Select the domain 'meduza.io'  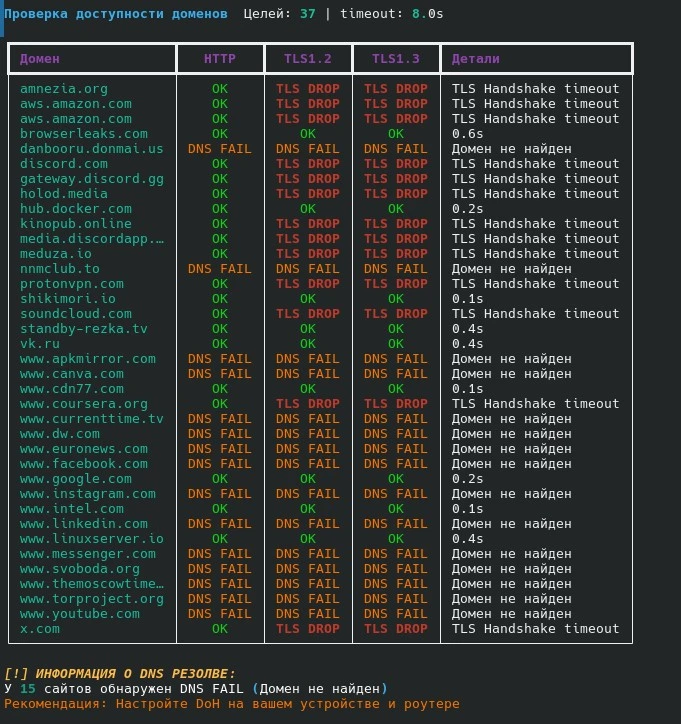coord(55,253)
